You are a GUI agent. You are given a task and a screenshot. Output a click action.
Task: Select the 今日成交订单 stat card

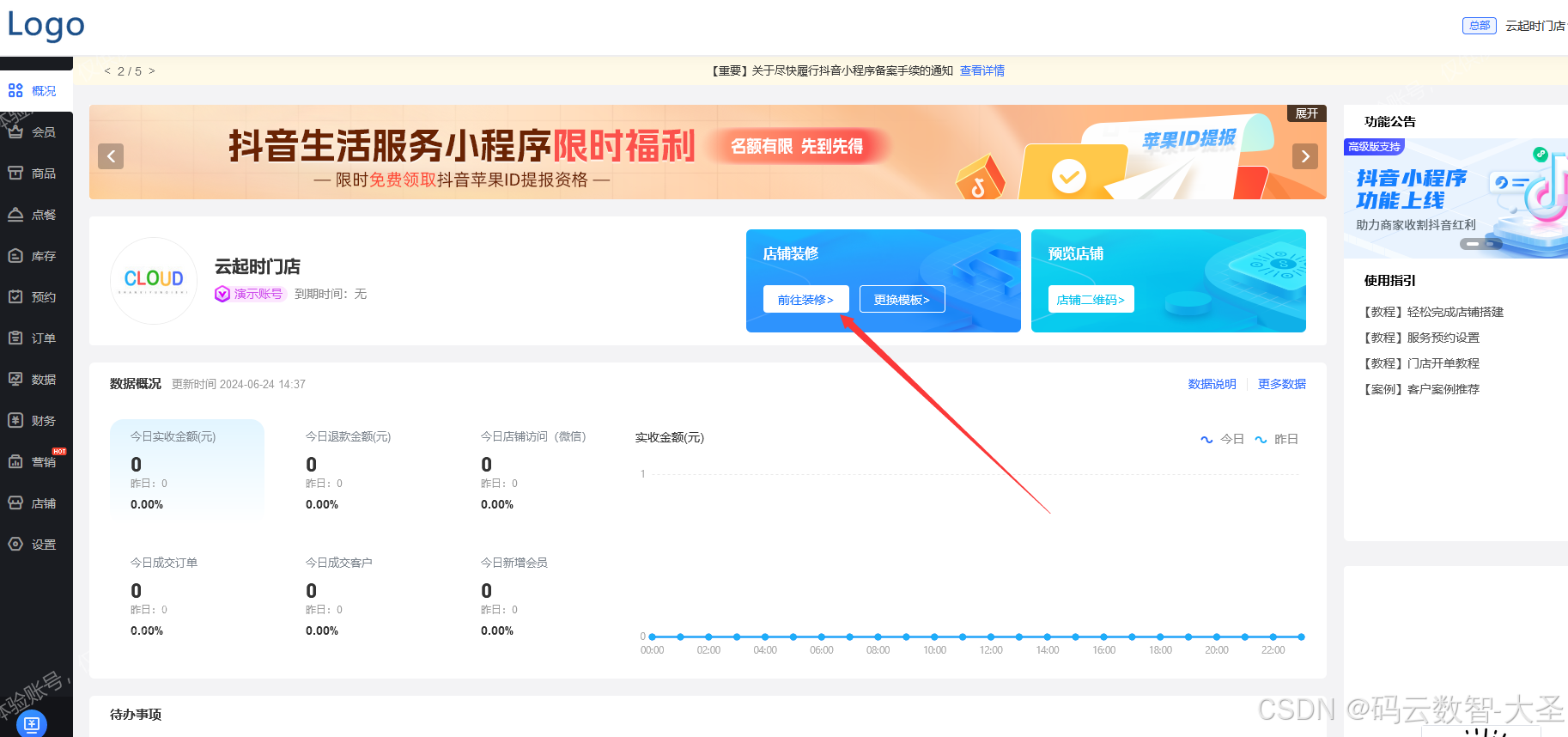[x=187, y=595]
